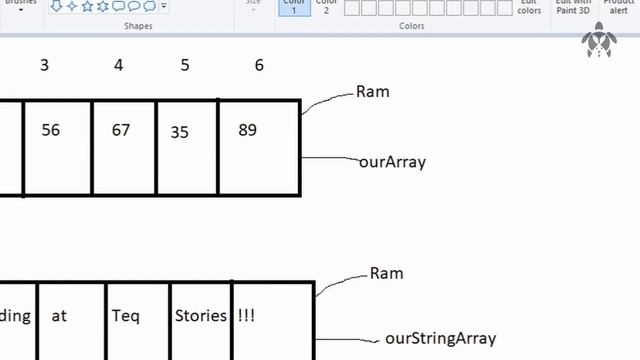Open Edit colors dialog
Screen dimensions: 640x360
tap(529, 7)
